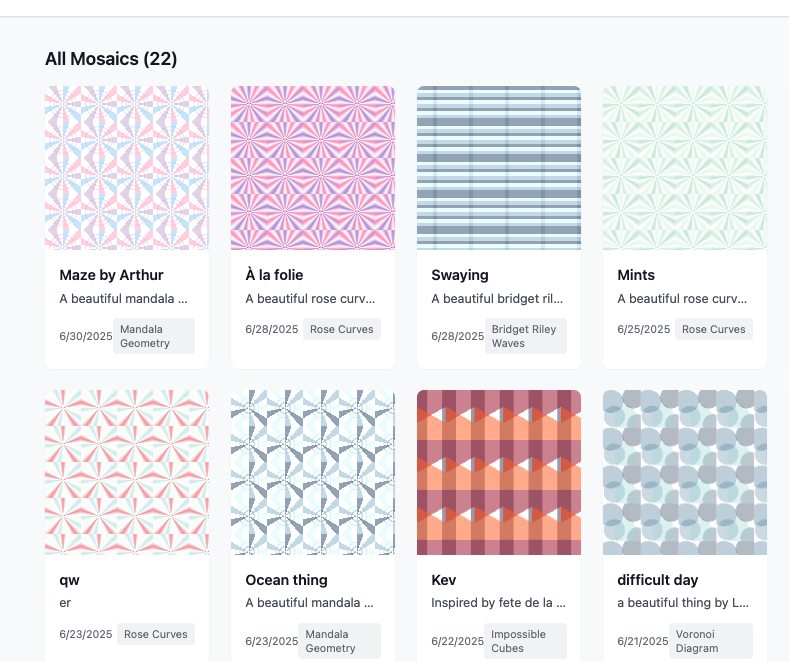
Task: Select the Rose Curves tag on À la folie
Action: tap(342, 329)
